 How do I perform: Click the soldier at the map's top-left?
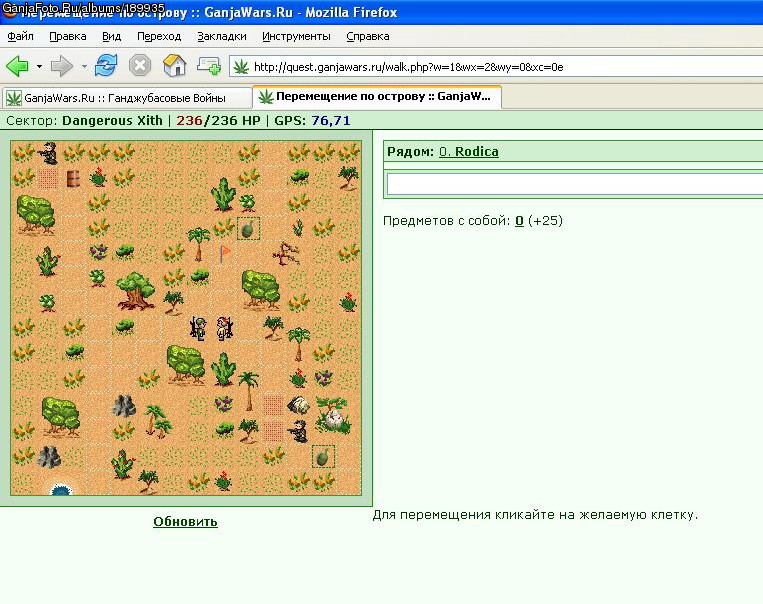[x=49, y=153]
